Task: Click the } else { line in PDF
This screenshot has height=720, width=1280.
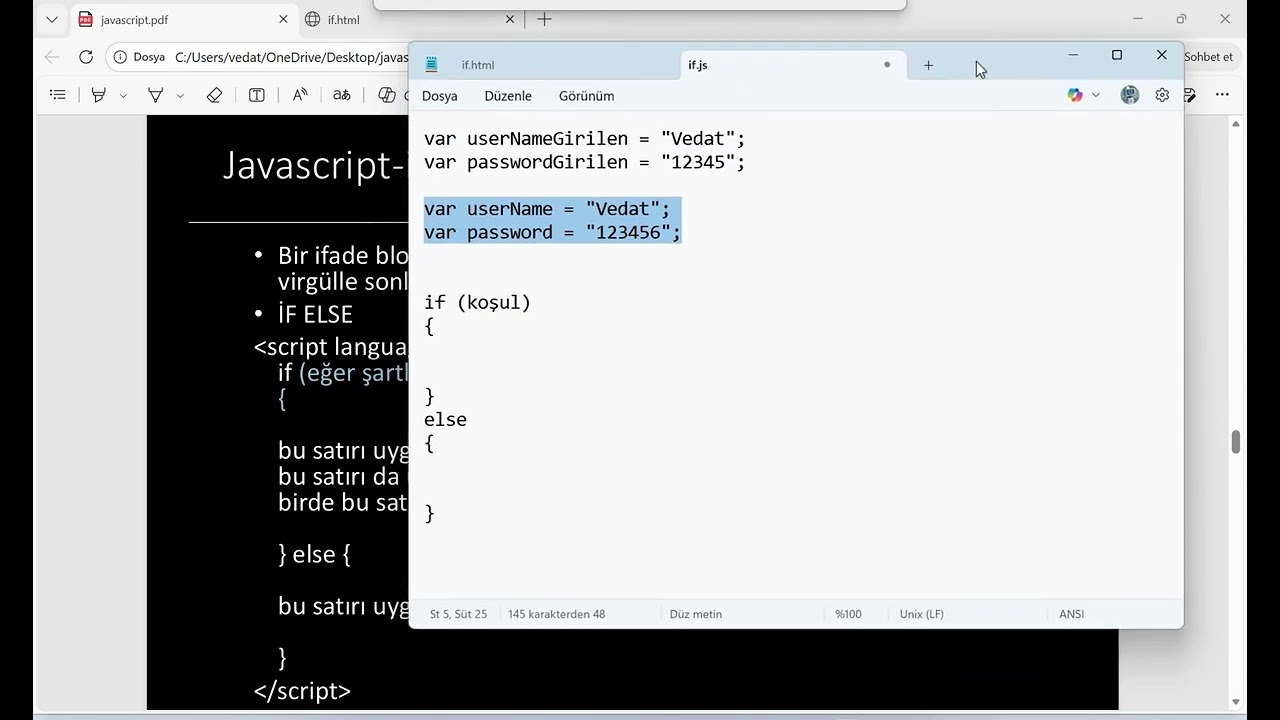Action: click(314, 554)
